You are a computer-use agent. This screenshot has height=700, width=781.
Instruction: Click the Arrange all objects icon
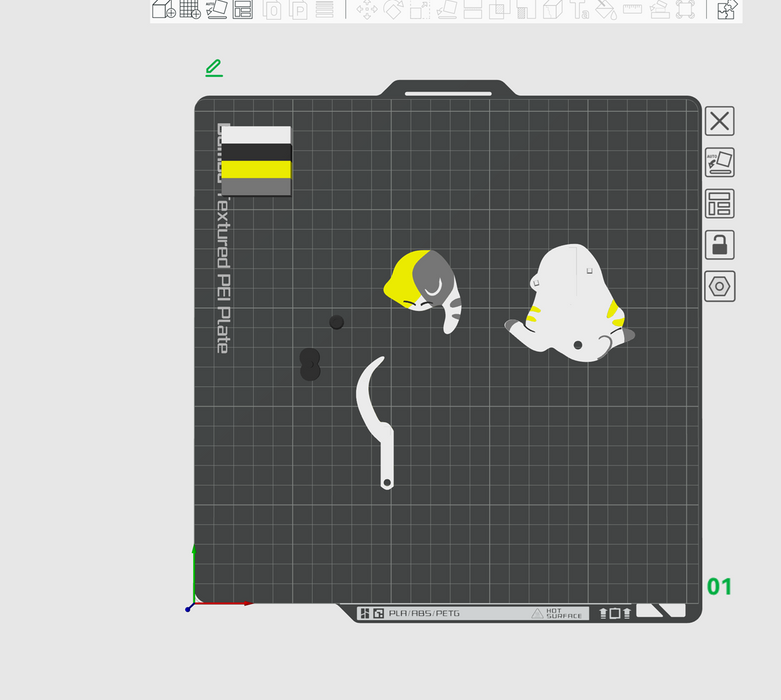point(242,10)
